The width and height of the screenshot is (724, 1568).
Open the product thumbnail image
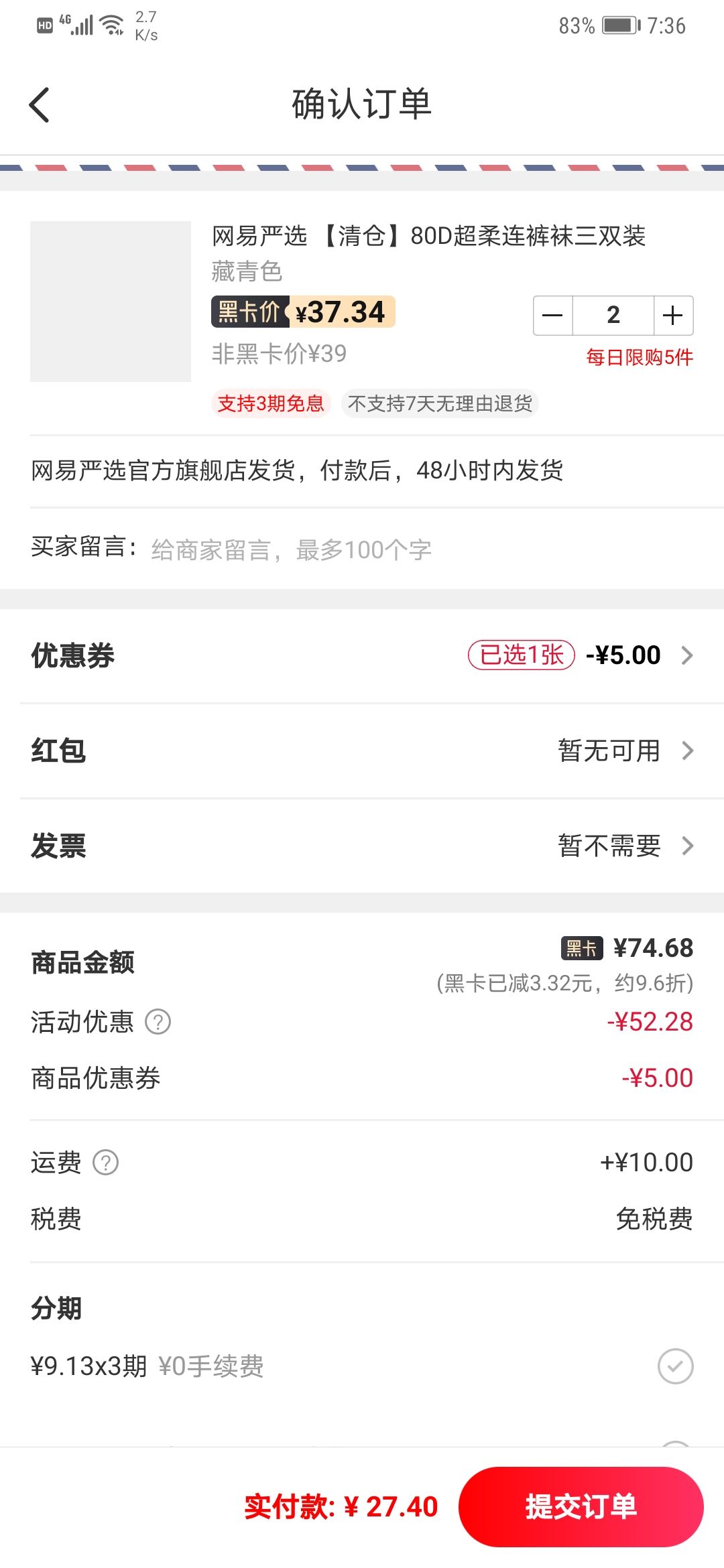[111, 302]
